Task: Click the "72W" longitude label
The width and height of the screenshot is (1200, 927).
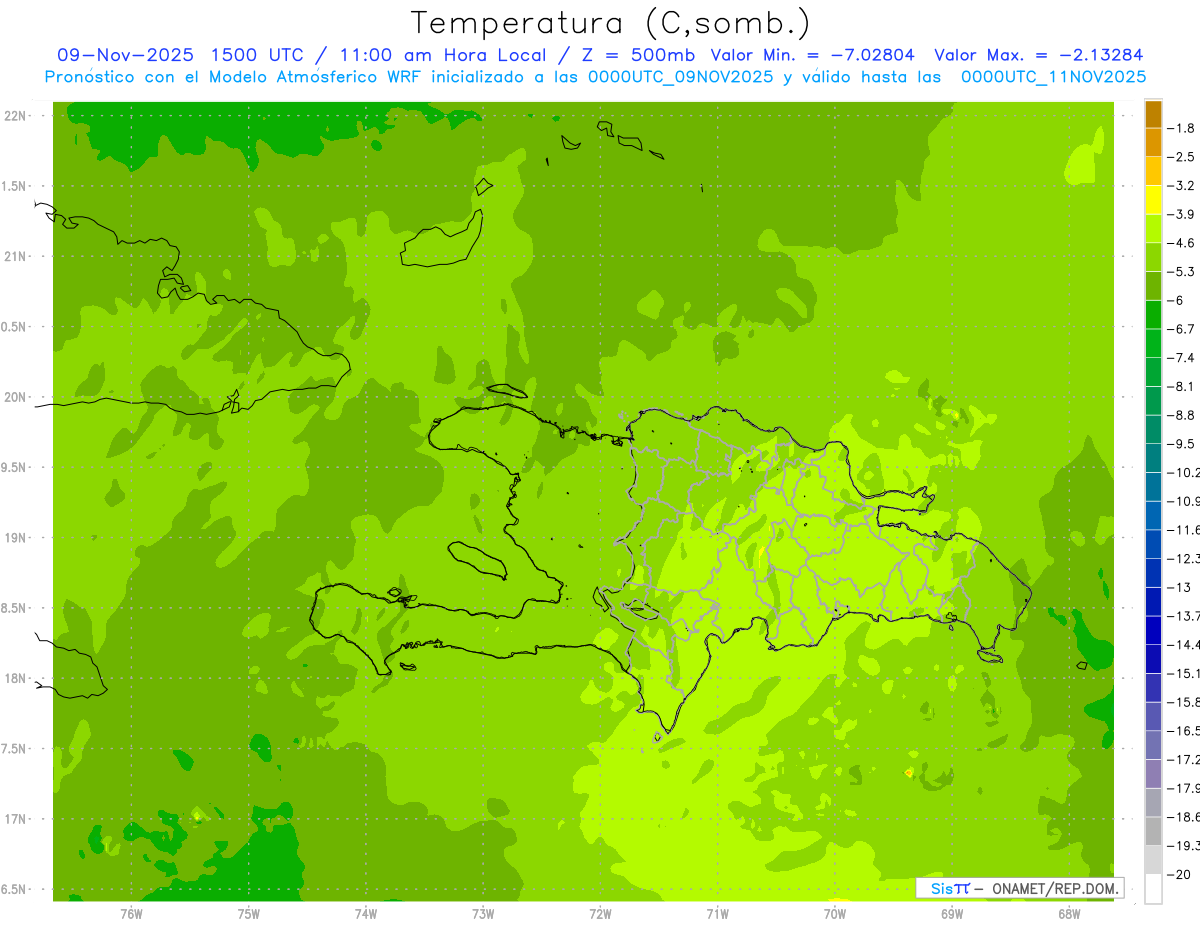Action: [600, 913]
